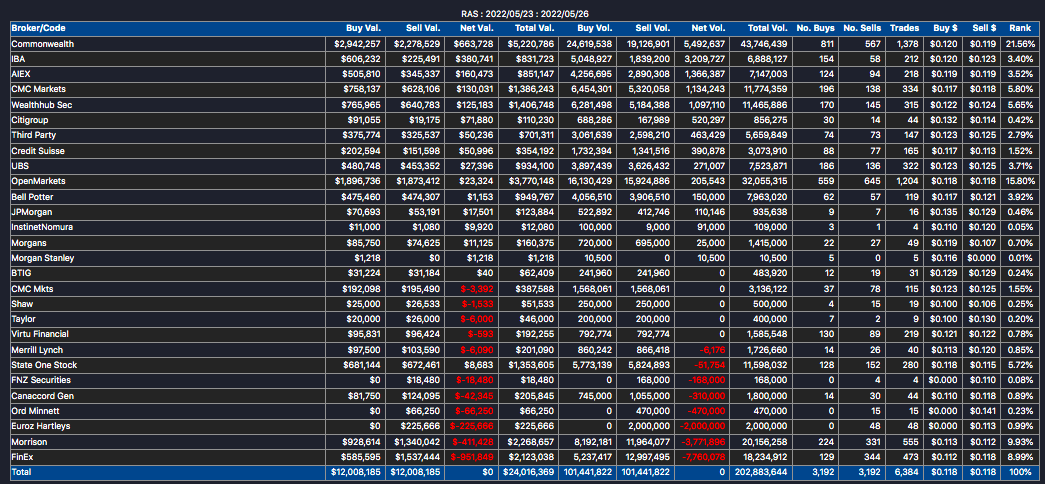Select the CMC Mkts broker name

(33, 289)
